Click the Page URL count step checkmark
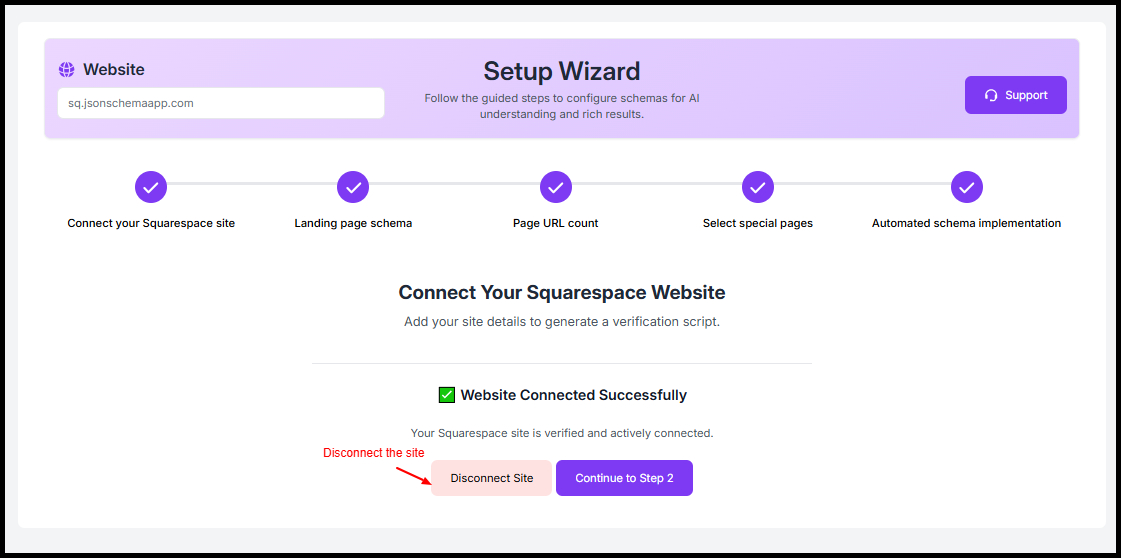1121x558 pixels. [555, 187]
